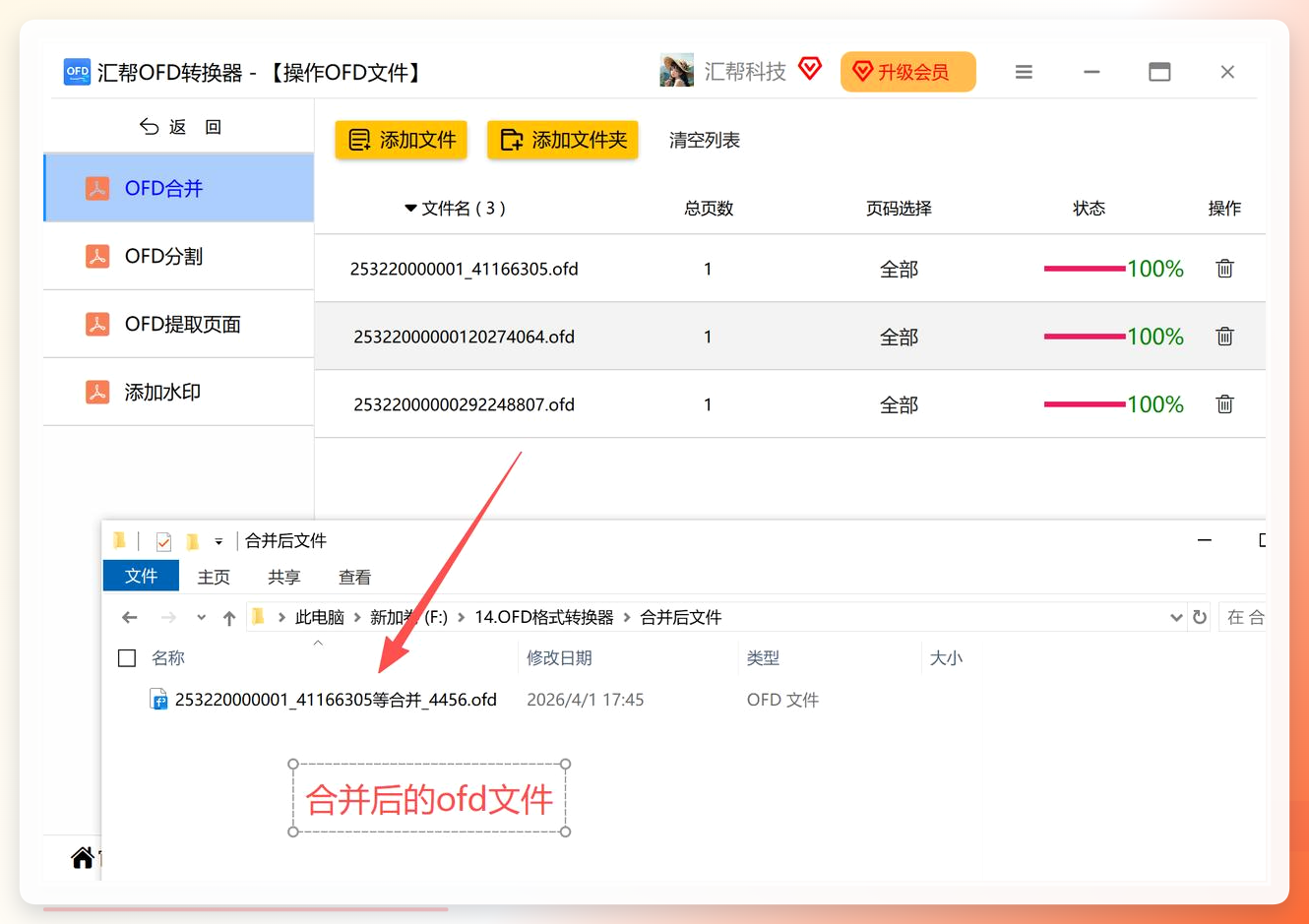
Task: Click the progress bar for 253220000001_41166305.ofd
Action: 1085,269
